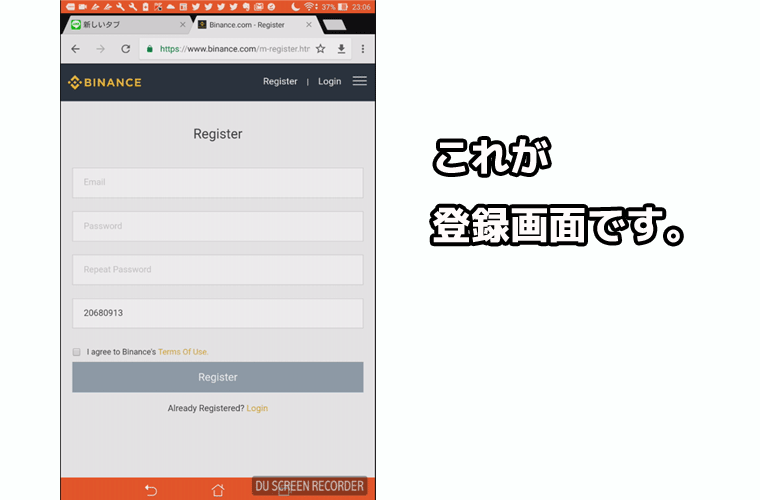Click Register in the Binance header
The image size is (760, 500).
[280, 81]
